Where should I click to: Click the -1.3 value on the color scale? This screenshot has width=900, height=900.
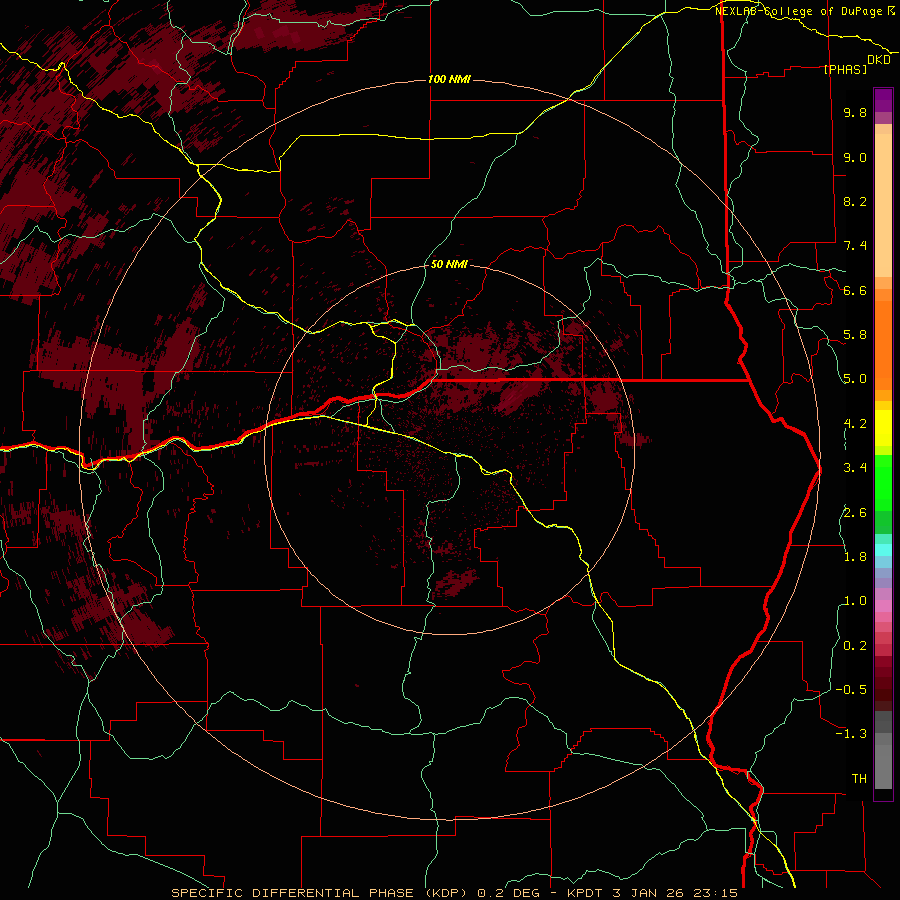[x=851, y=734]
